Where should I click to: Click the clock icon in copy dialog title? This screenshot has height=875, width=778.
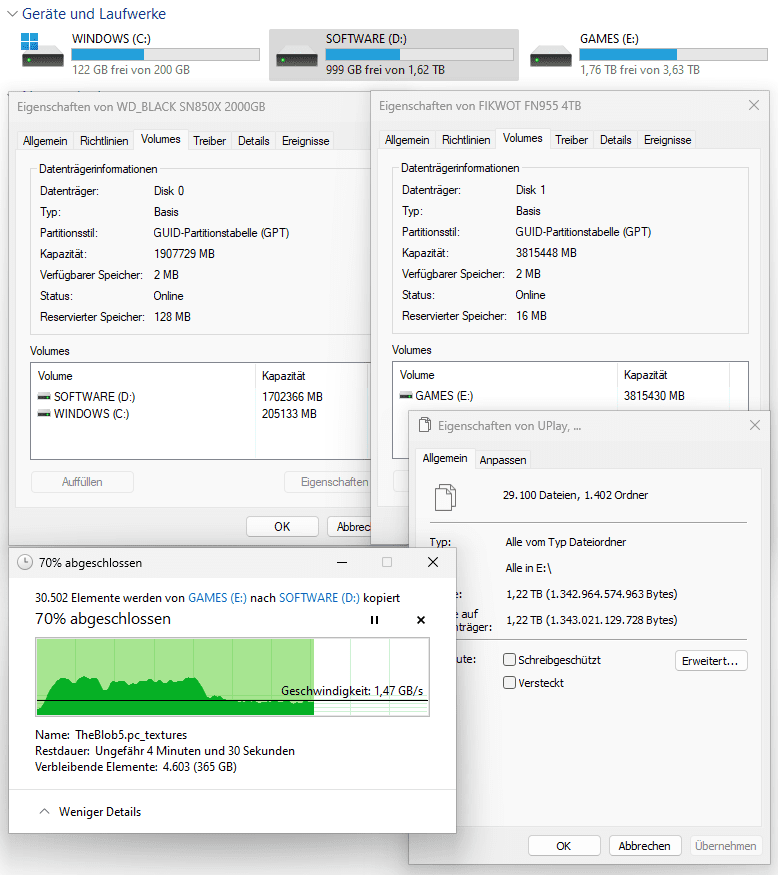(x=25, y=562)
